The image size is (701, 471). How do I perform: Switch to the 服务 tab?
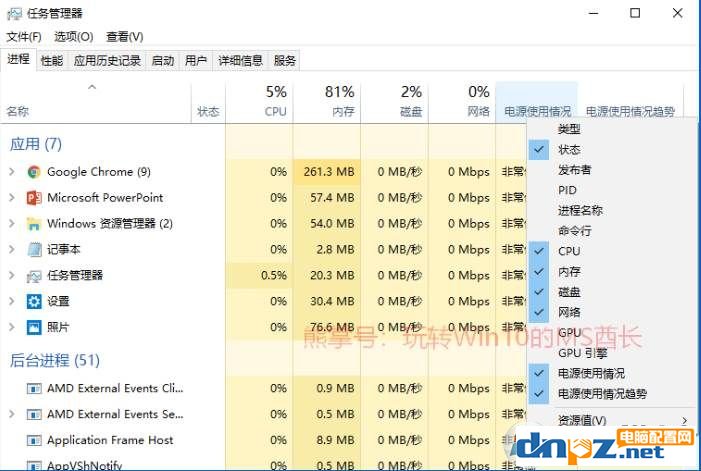click(285, 61)
